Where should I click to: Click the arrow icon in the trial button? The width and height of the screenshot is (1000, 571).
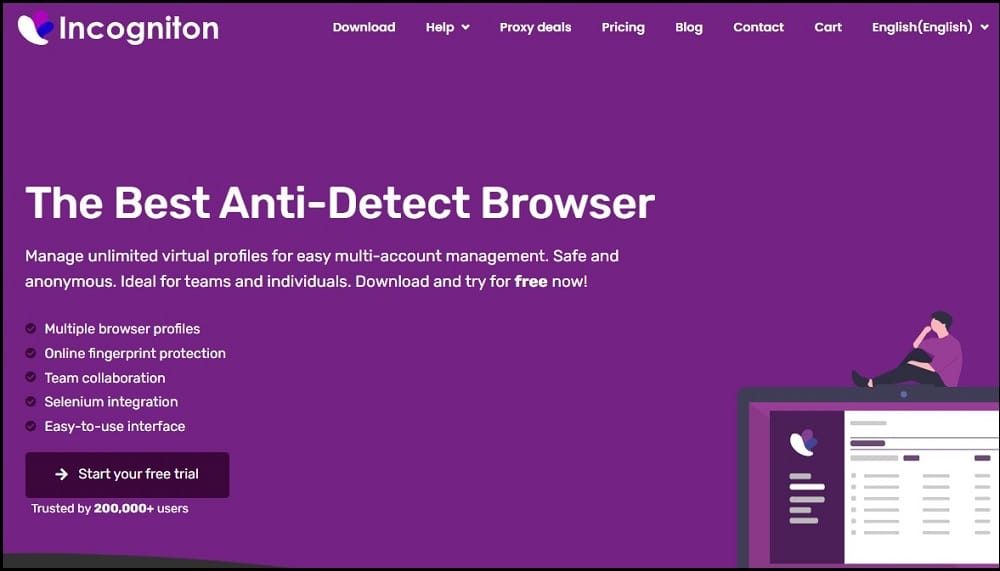[62, 474]
